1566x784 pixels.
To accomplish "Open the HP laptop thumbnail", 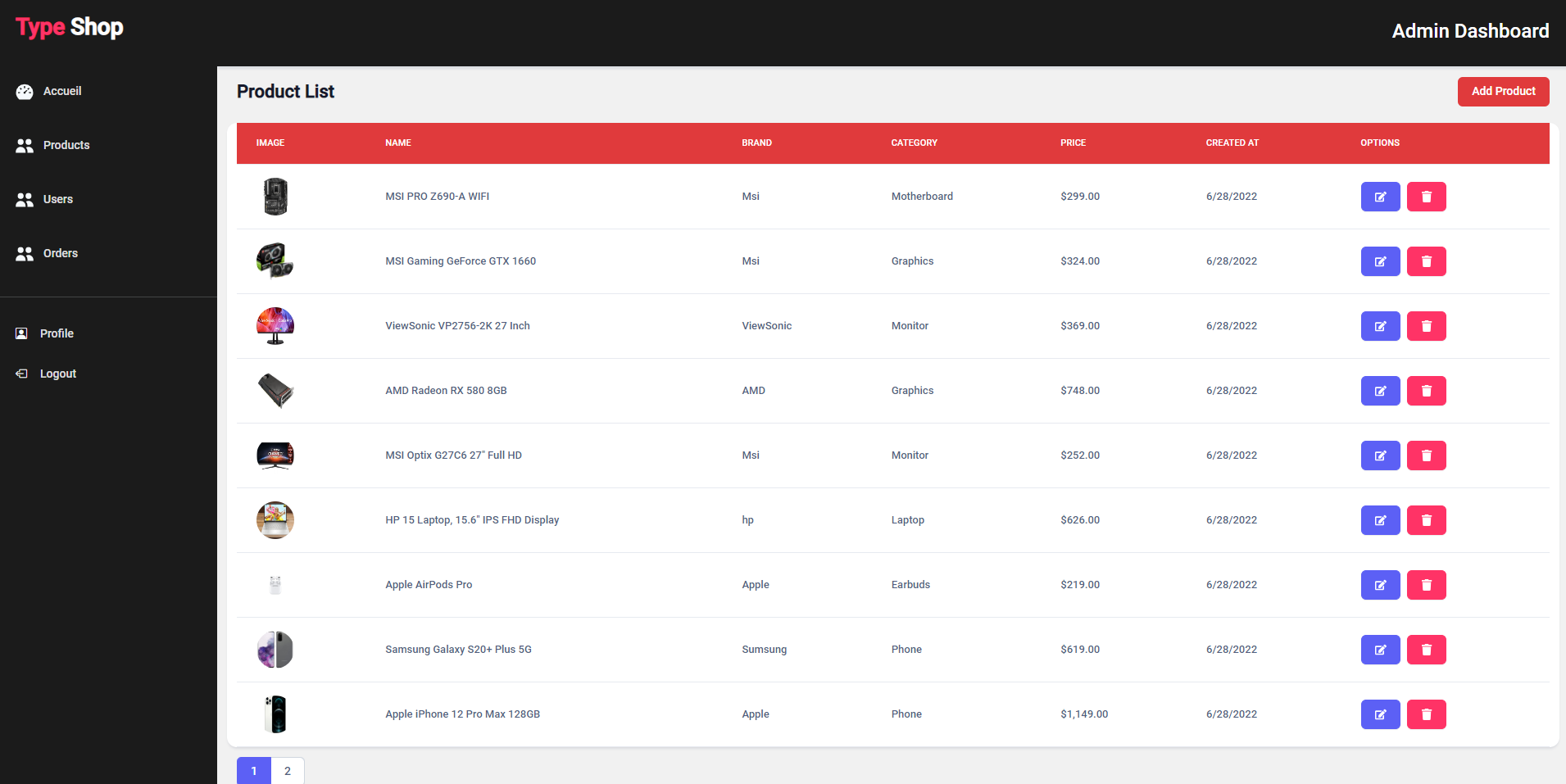I will [x=275, y=520].
